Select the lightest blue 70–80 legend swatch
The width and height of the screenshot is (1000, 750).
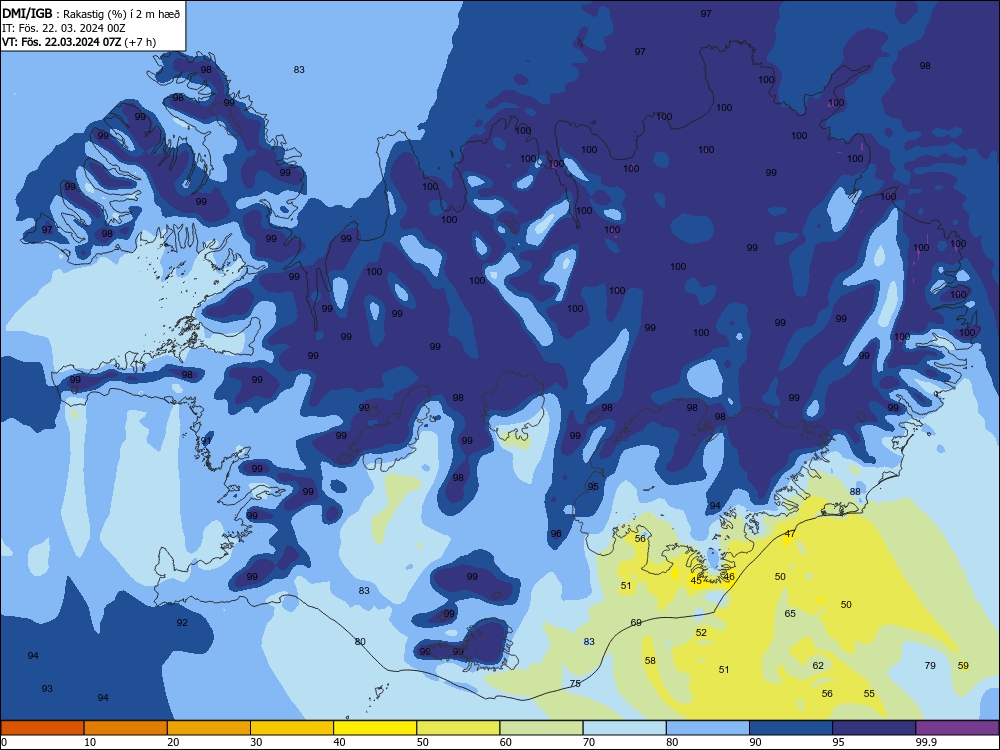pyautogui.click(x=624, y=728)
